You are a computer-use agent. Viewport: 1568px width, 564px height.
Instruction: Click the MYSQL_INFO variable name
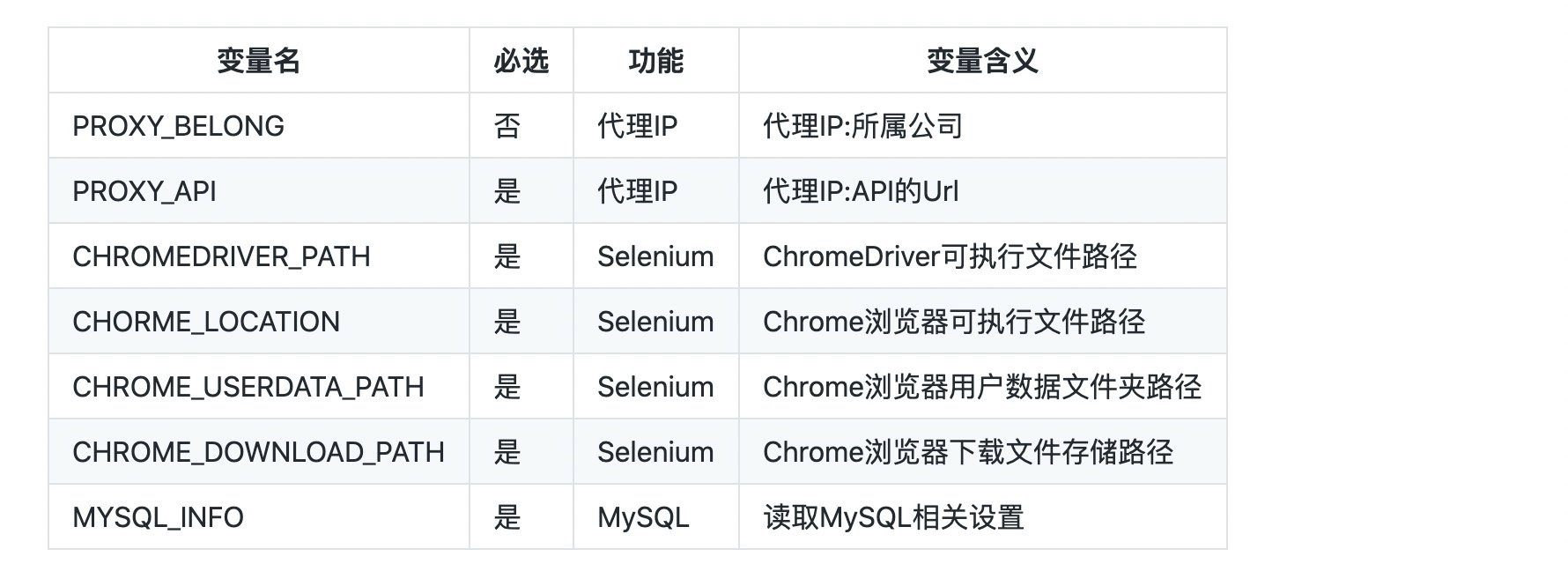point(158,517)
